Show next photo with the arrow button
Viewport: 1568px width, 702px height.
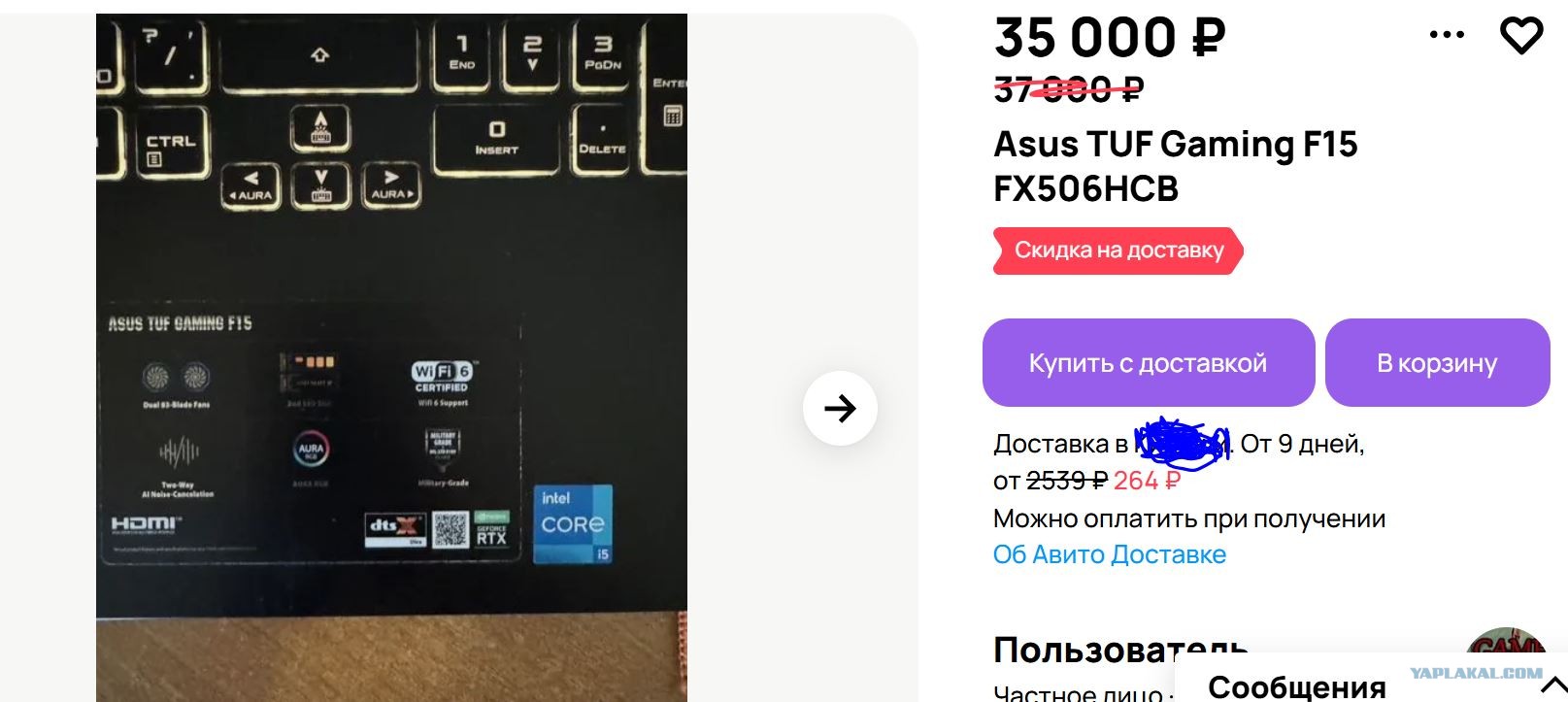840,409
